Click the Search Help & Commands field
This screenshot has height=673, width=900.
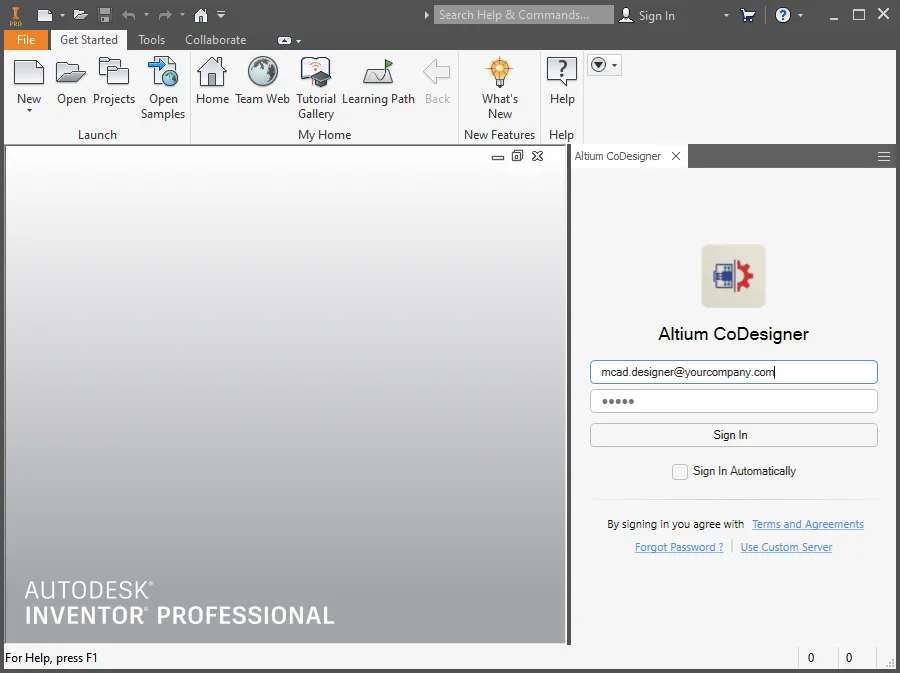523,15
